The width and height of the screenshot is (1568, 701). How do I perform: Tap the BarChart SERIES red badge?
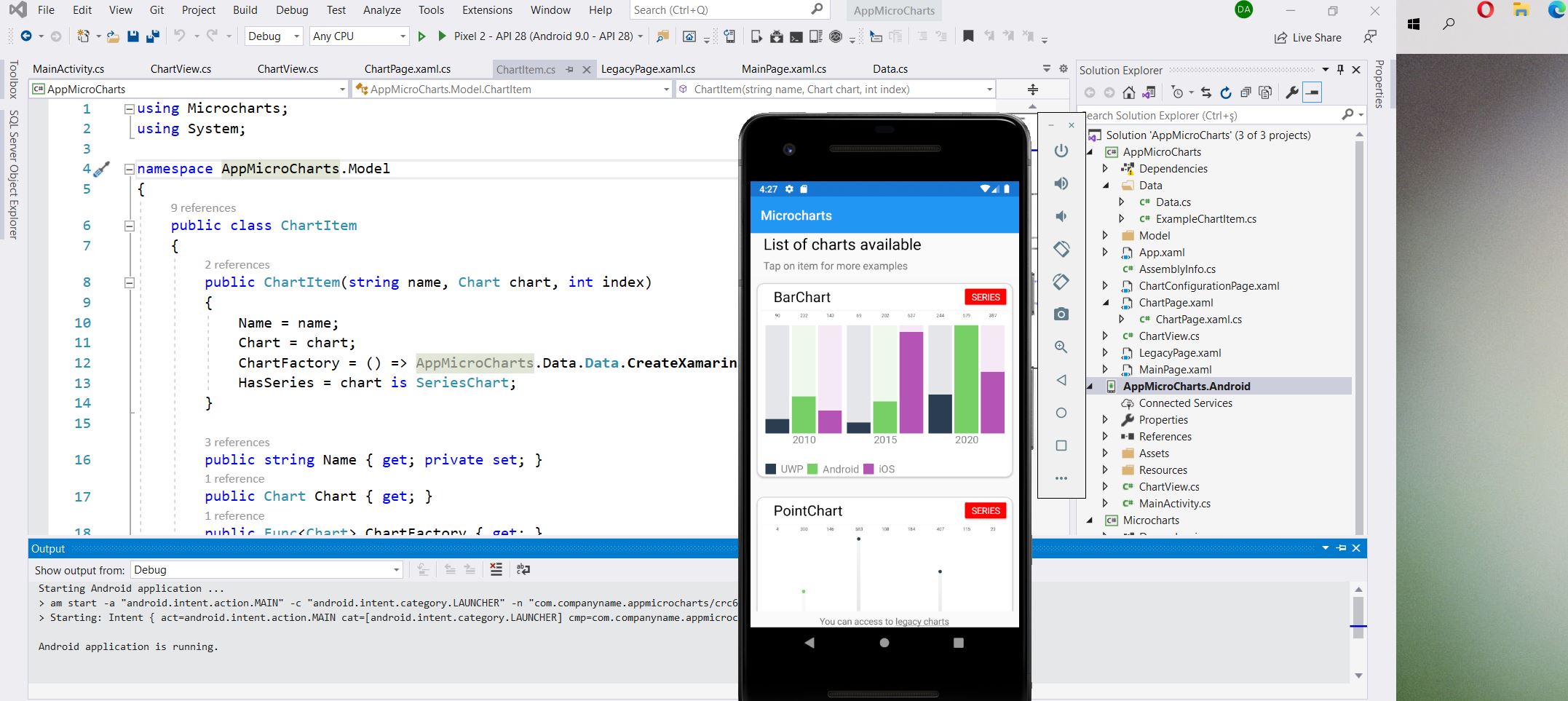coord(986,297)
